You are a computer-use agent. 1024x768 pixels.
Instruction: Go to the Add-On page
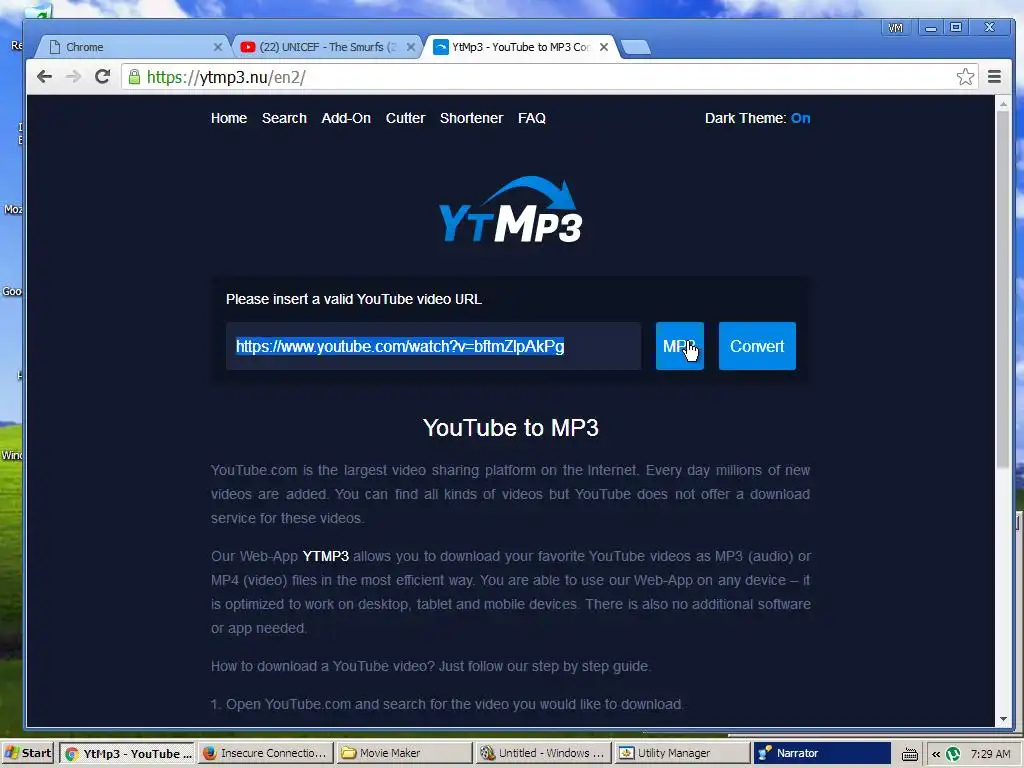[x=346, y=118]
